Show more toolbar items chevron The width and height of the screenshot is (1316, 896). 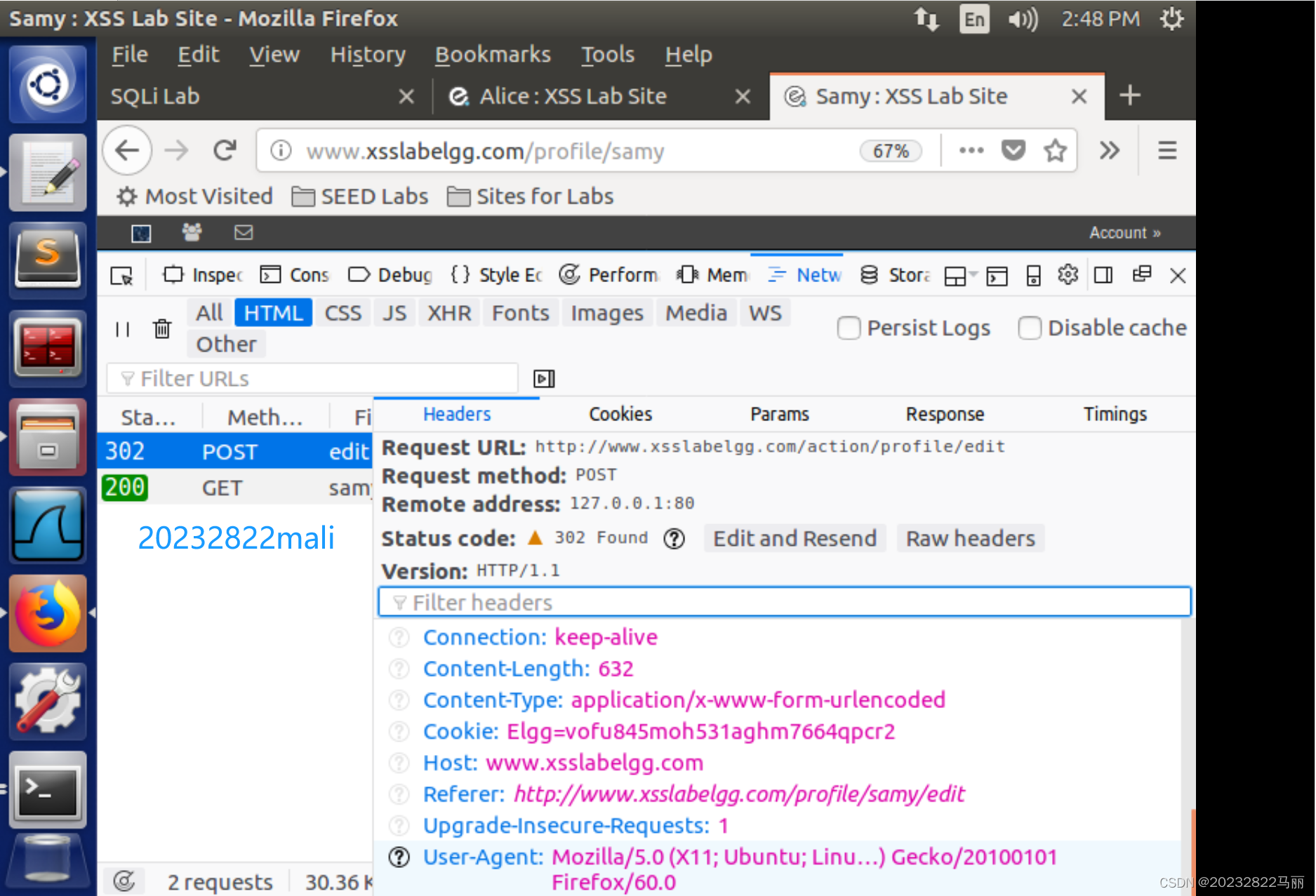(x=1109, y=151)
